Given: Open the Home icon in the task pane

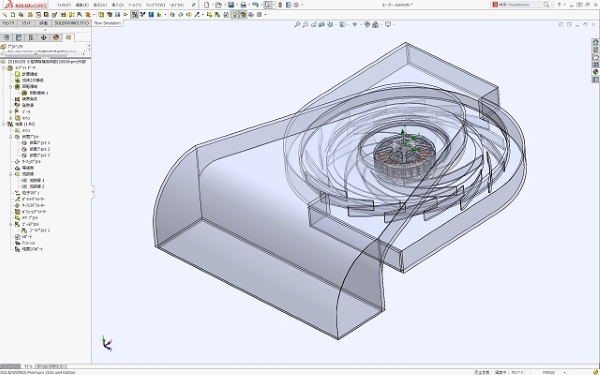Looking at the screenshot, I should [595, 42].
